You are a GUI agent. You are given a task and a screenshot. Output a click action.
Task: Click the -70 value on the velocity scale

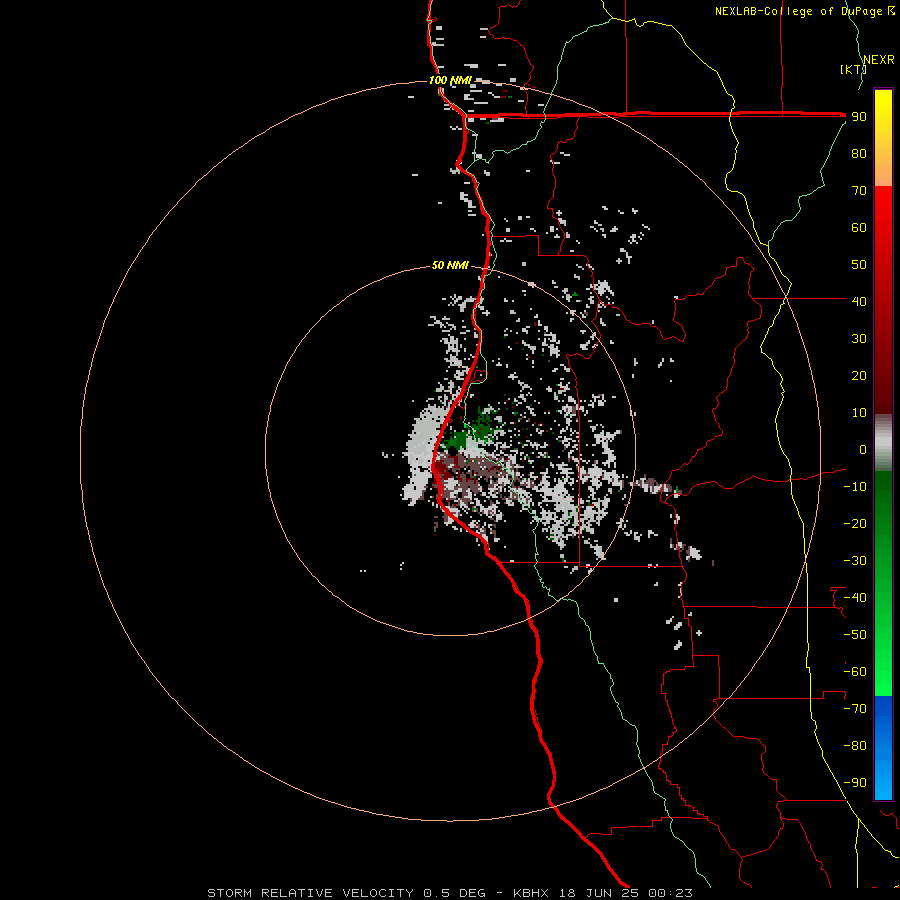tap(855, 709)
